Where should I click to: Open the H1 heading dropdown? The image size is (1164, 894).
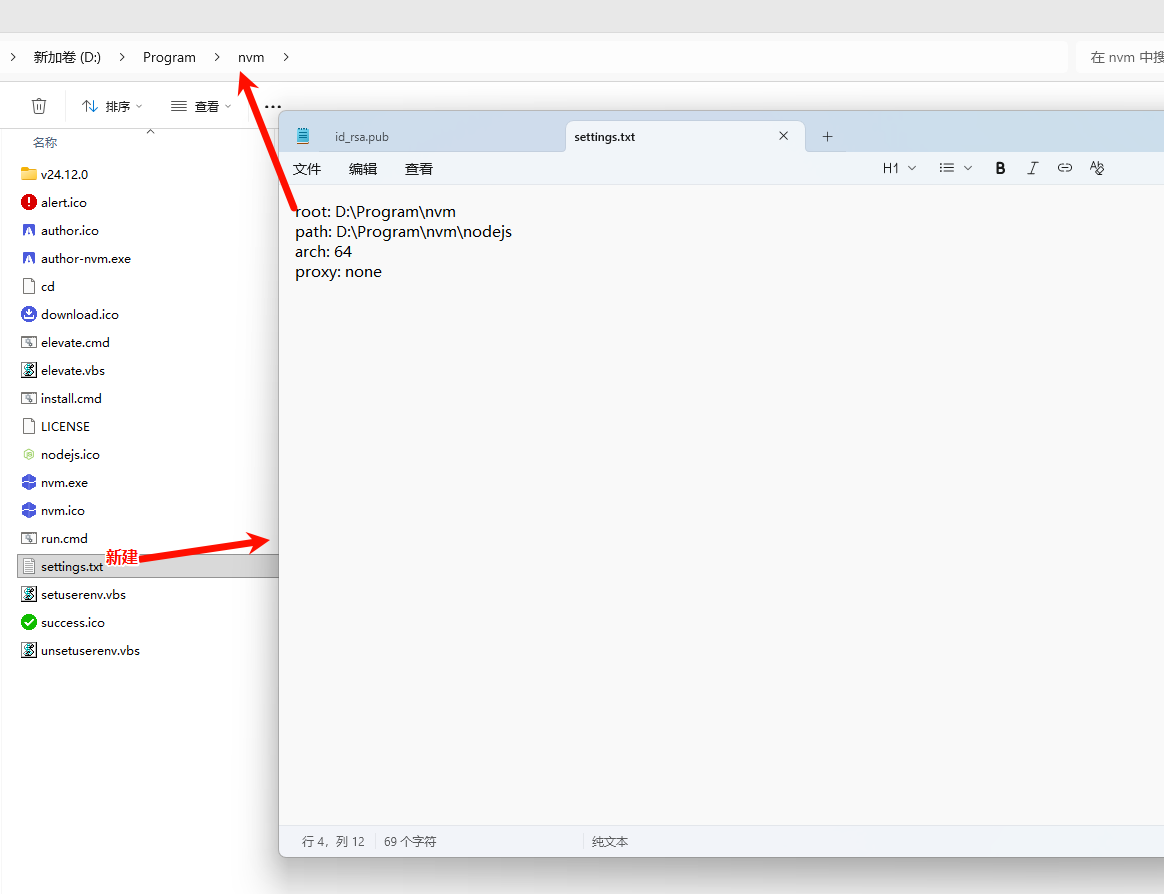(899, 168)
